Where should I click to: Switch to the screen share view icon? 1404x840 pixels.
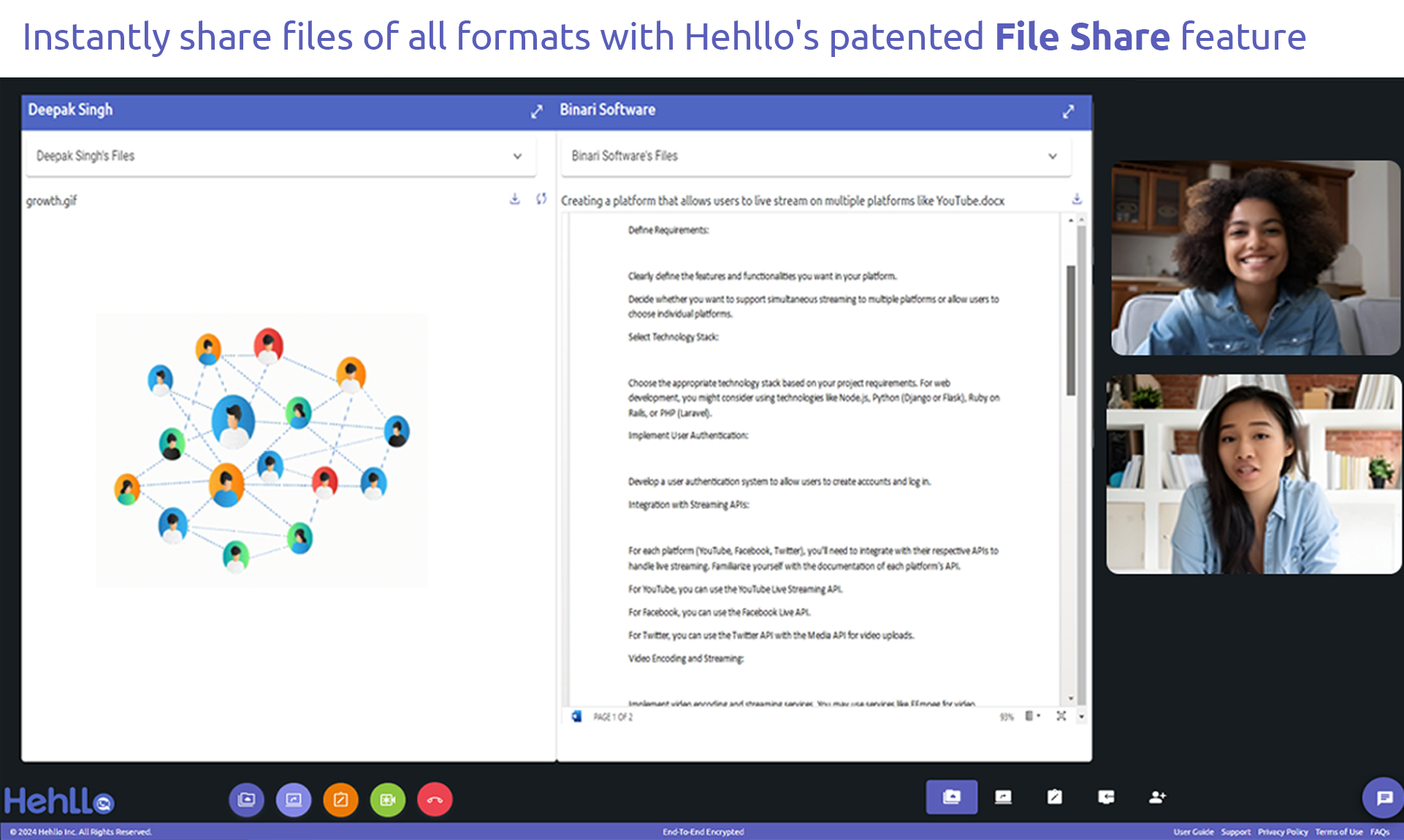pyautogui.click(x=1003, y=797)
